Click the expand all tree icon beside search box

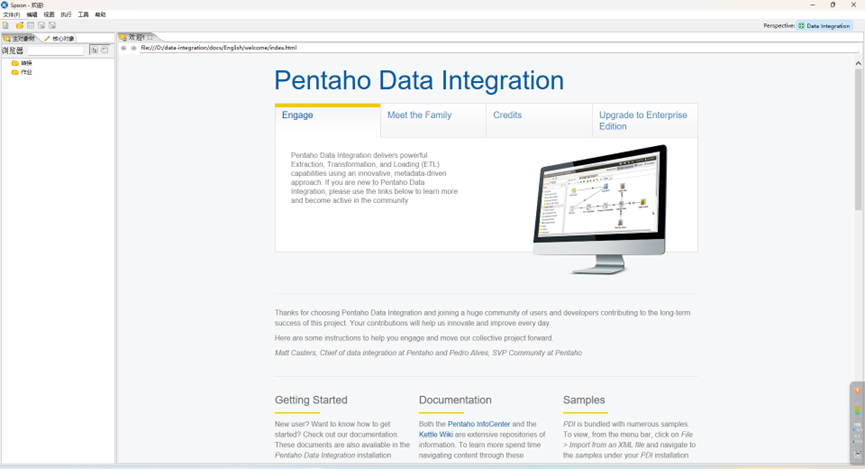(95, 50)
